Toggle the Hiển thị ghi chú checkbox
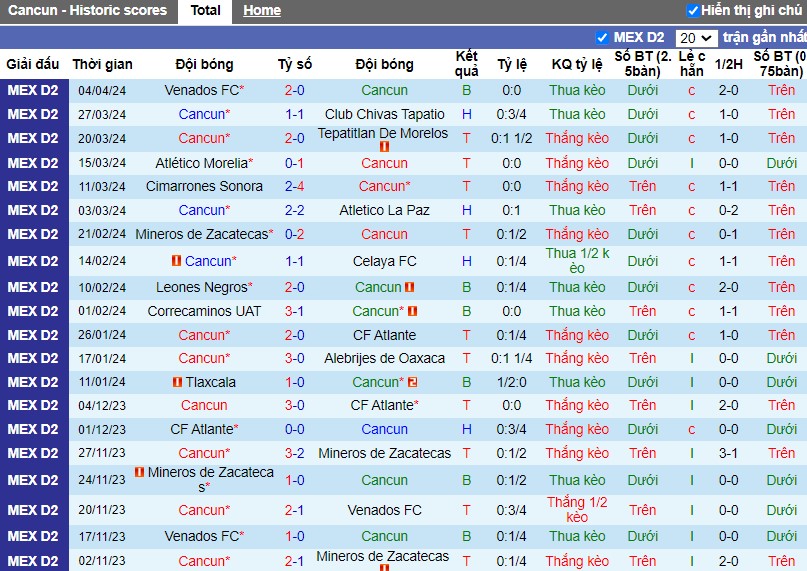This screenshot has height=571, width=807. tap(693, 10)
